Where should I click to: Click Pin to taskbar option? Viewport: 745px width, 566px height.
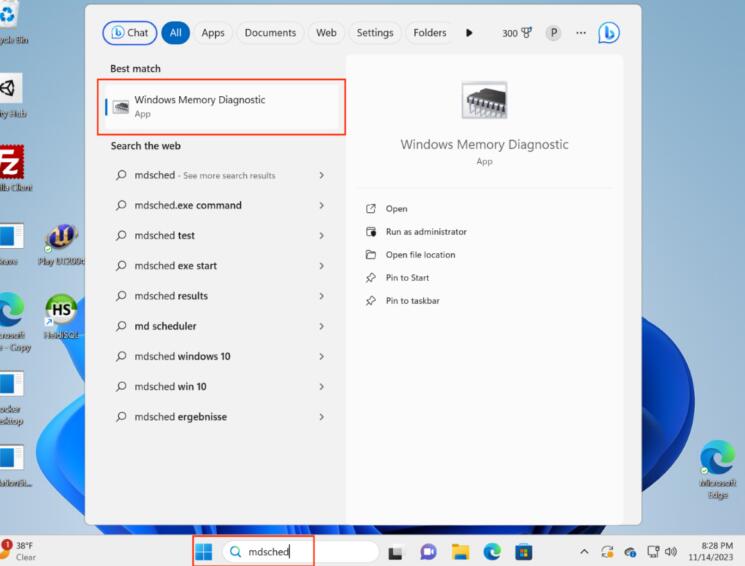[412, 301]
